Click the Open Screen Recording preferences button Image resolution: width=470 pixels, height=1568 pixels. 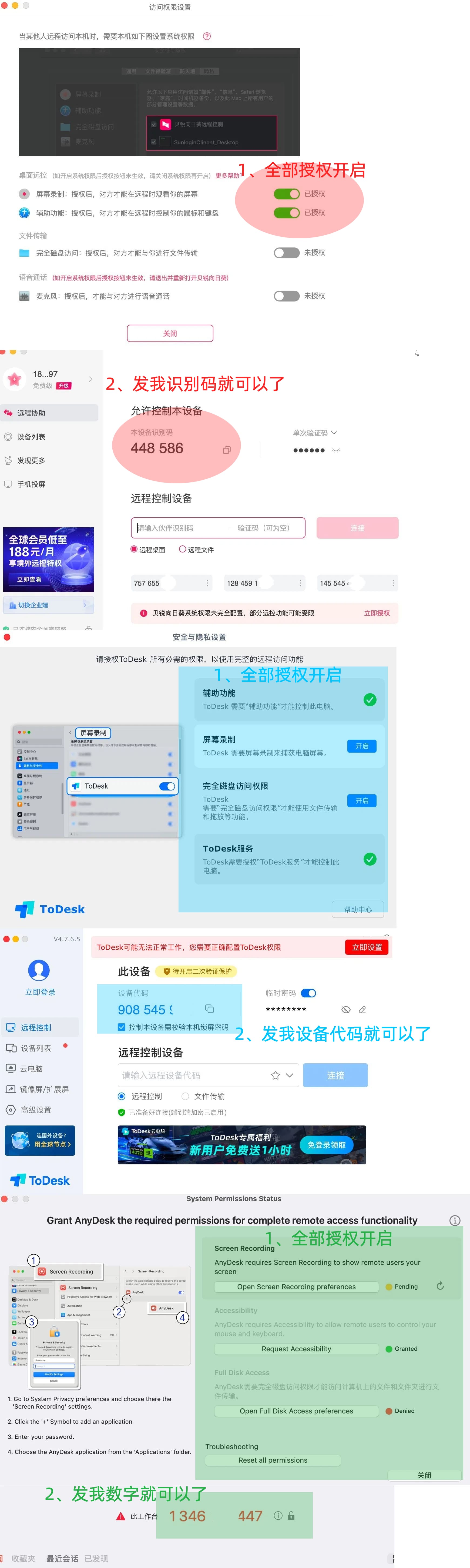(296, 1287)
